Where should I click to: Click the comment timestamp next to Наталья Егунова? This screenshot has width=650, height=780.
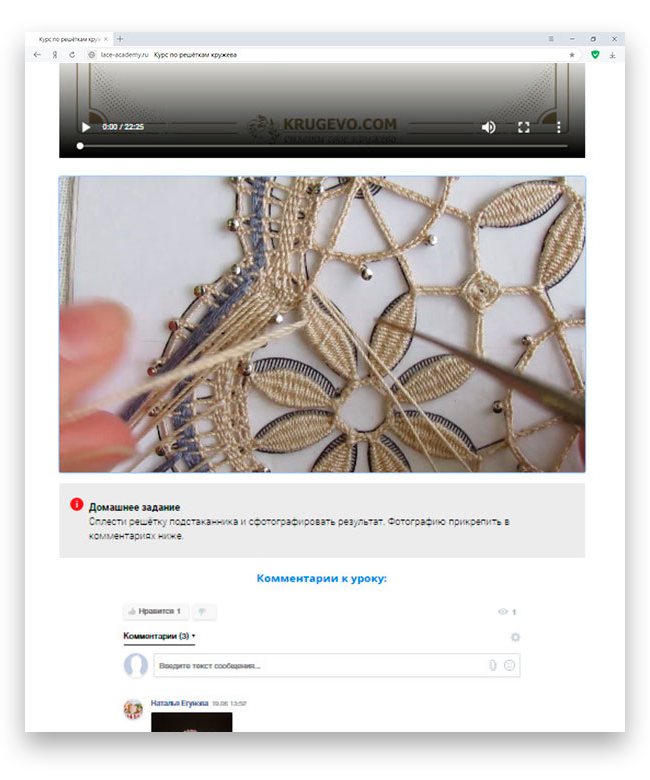tap(229, 703)
